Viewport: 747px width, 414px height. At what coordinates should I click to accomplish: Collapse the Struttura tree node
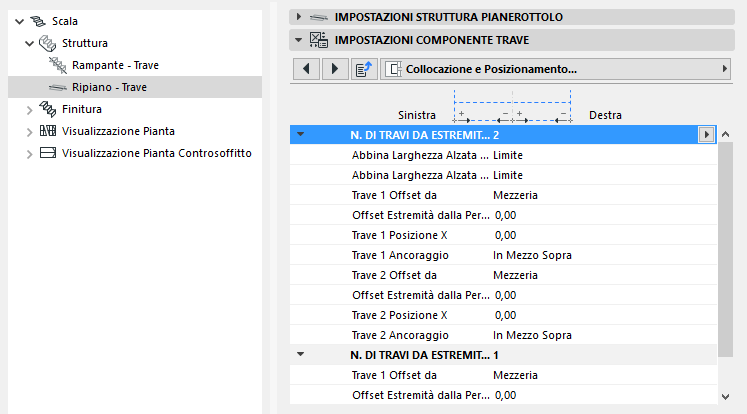pyautogui.click(x=29, y=43)
